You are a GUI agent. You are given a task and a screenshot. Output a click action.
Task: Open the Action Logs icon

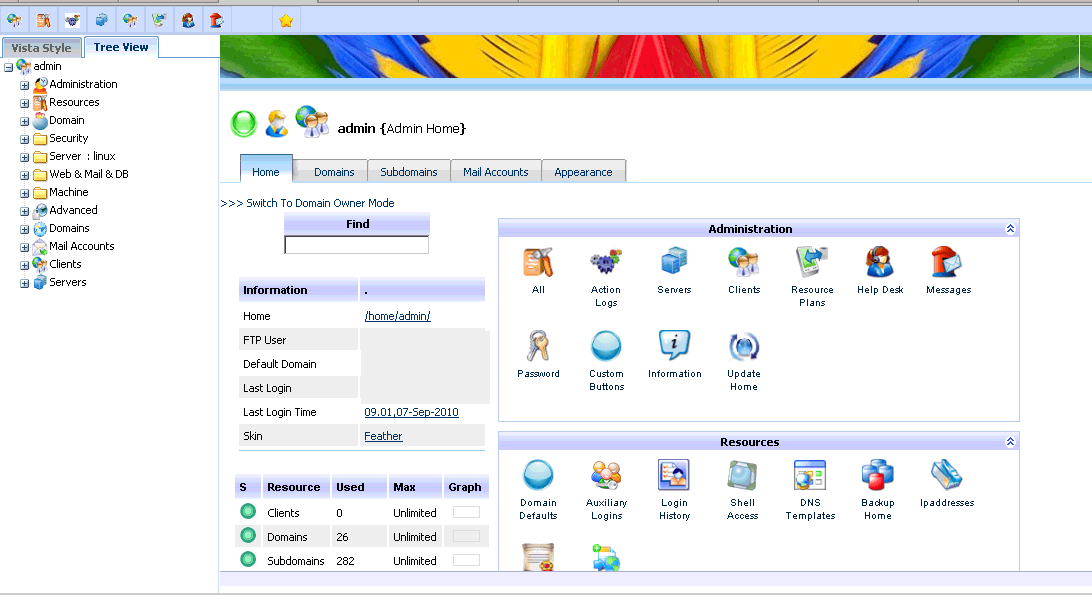tap(606, 263)
